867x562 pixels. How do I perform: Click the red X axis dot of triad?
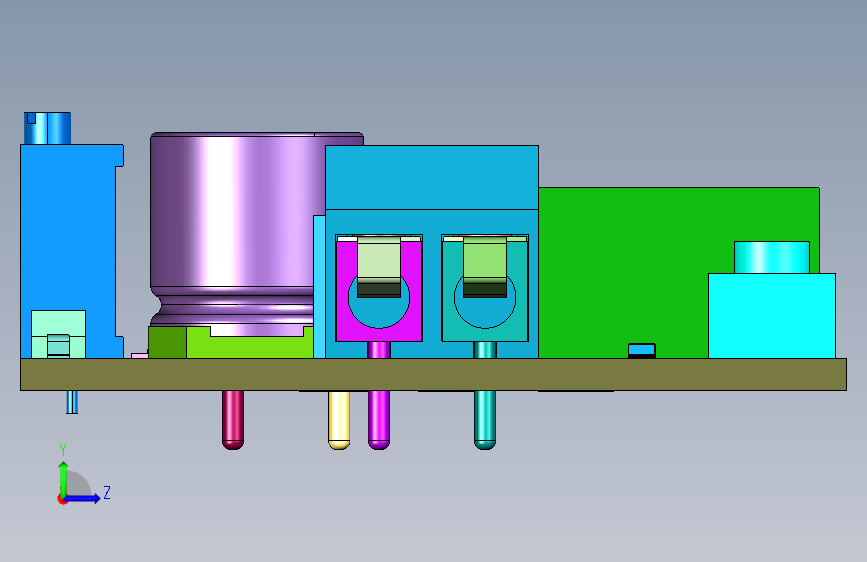62,499
